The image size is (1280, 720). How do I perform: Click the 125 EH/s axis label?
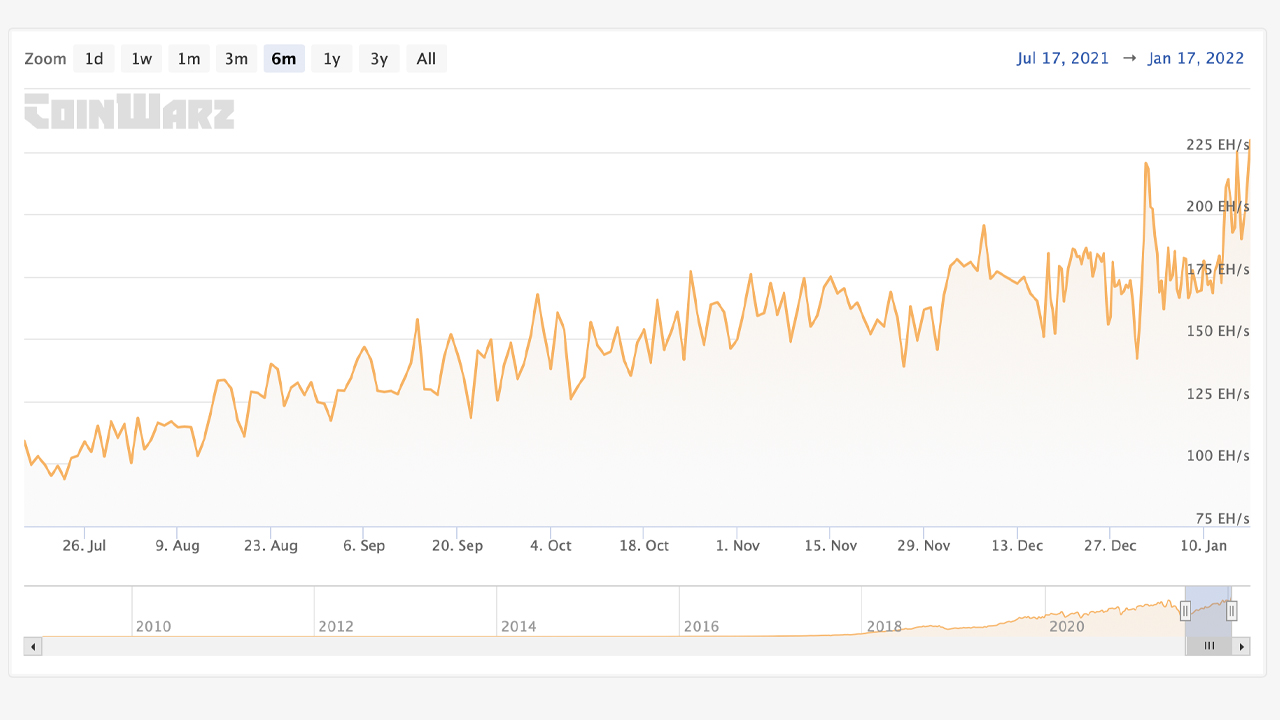[1217, 394]
